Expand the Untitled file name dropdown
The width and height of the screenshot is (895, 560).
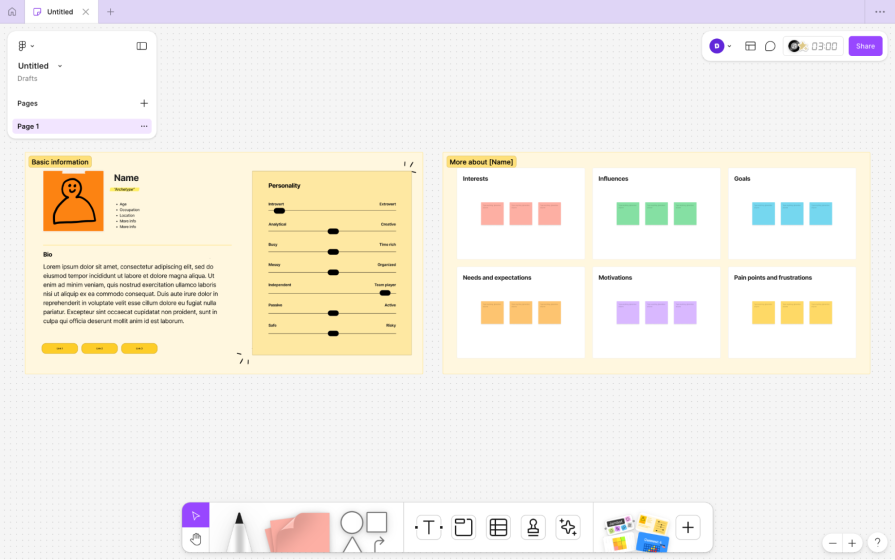click(60, 66)
